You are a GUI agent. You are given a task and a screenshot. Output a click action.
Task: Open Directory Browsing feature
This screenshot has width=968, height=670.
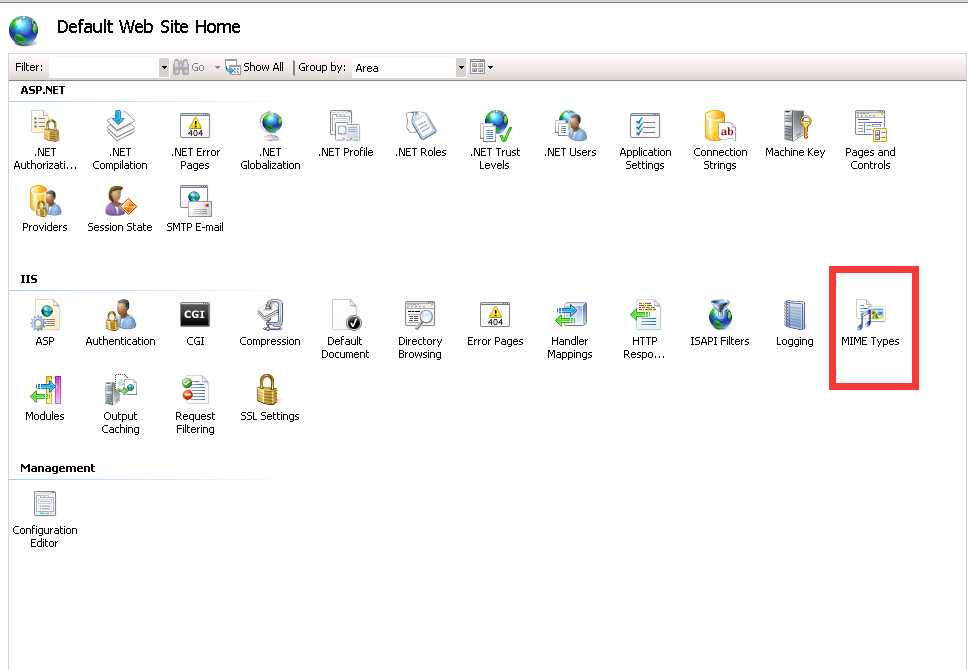click(420, 329)
